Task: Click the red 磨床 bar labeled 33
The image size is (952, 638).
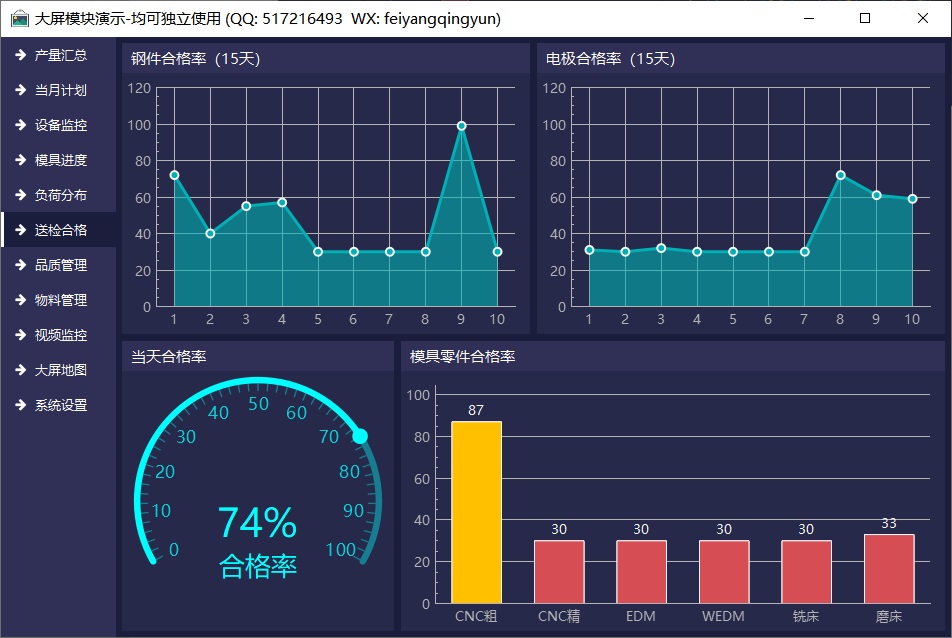Action: pos(888,568)
